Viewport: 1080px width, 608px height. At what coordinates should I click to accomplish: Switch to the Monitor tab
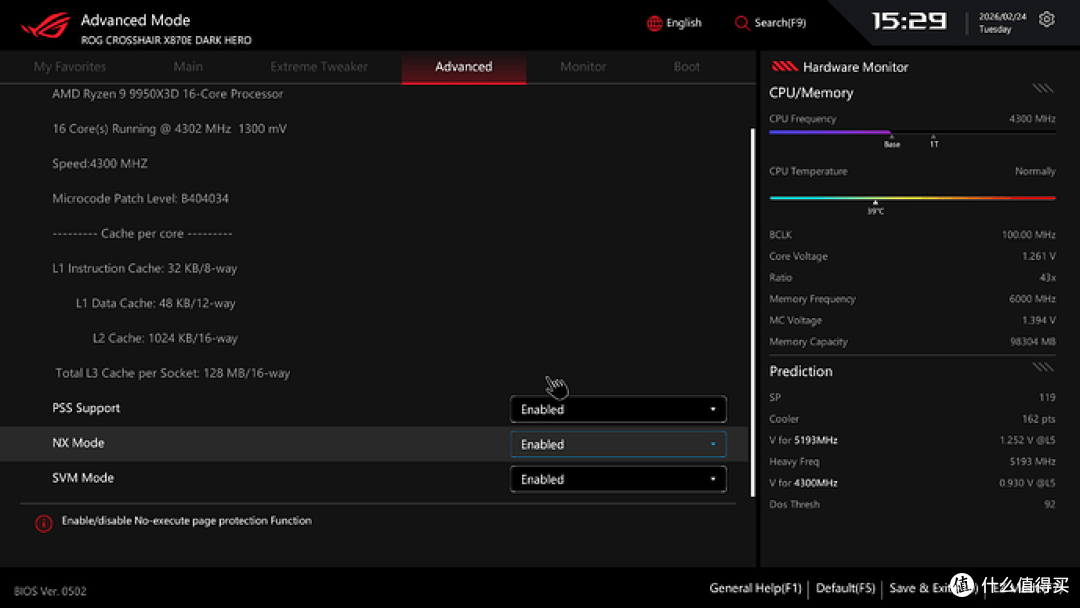tap(583, 67)
